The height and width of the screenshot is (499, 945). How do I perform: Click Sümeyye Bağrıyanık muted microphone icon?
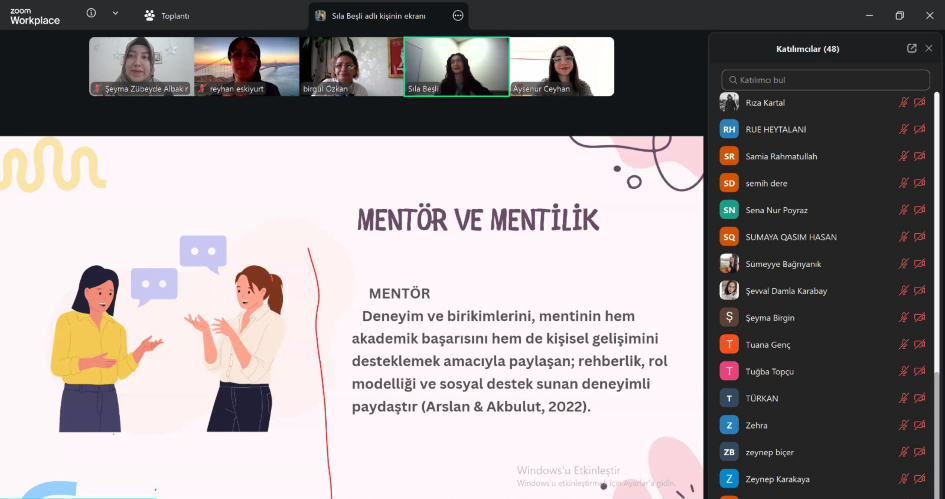pyautogui.click(x=903, y=263)
